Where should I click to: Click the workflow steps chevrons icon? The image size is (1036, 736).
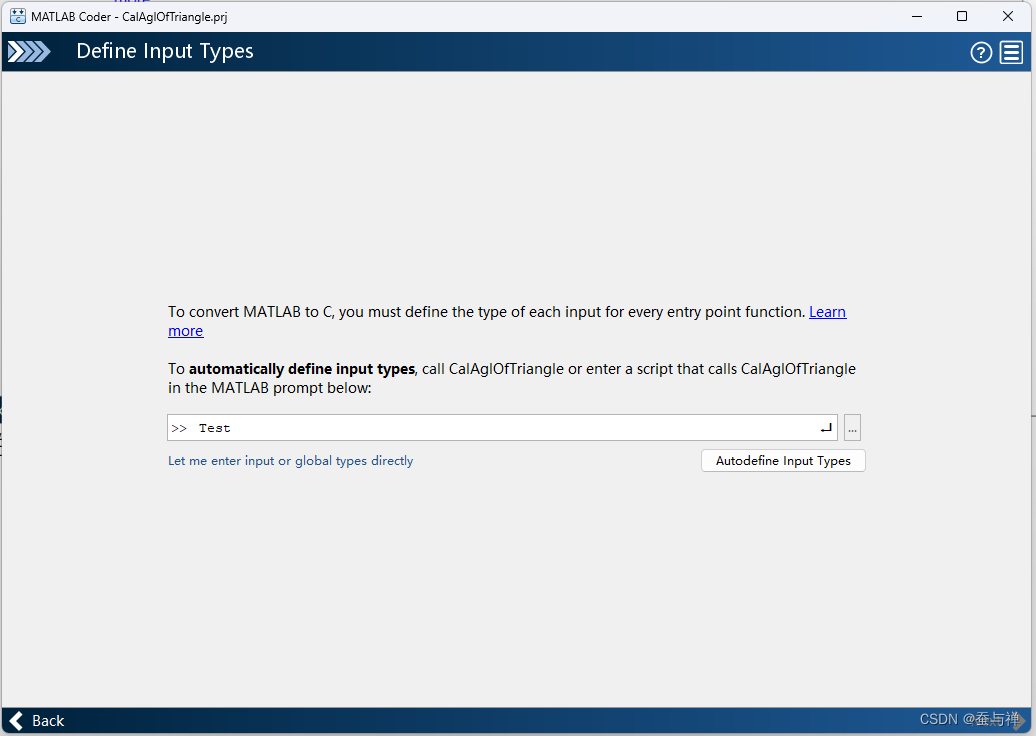pyautogui.click(x=29, y=52)
